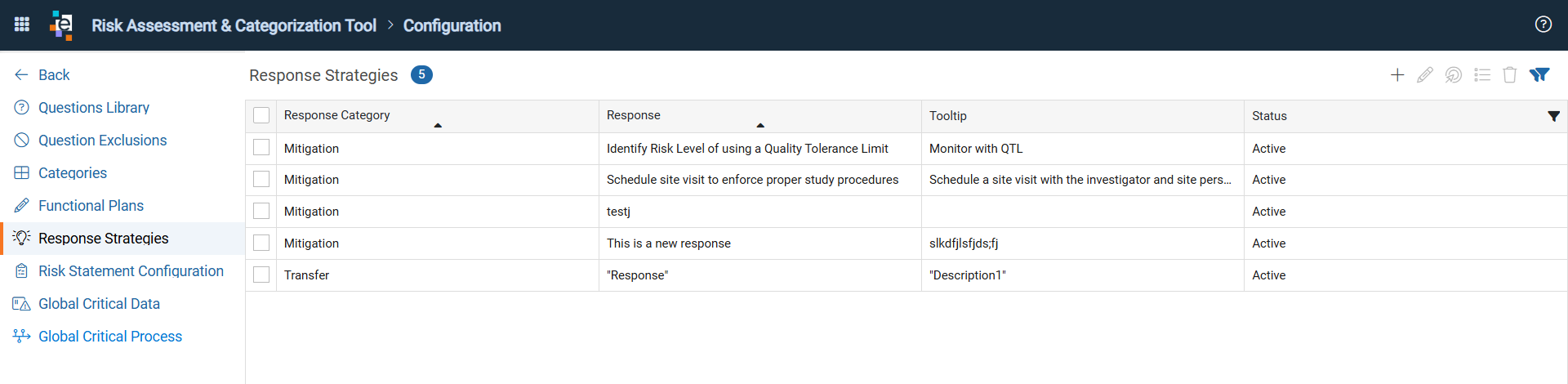
Task: Check the row for Transfer response
Action: point(261,275)
